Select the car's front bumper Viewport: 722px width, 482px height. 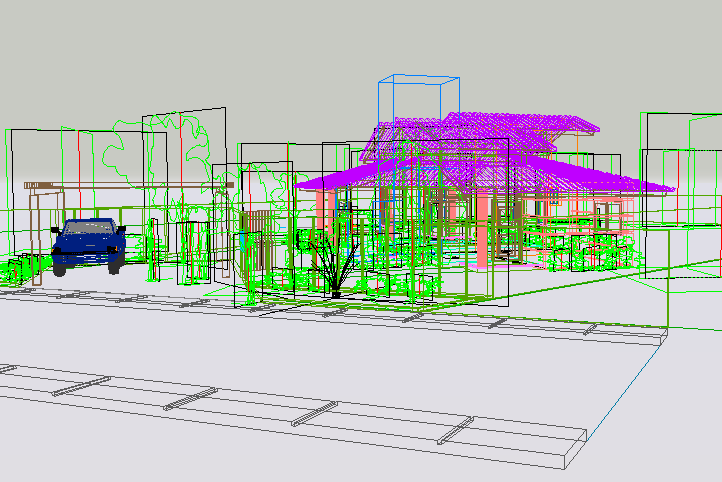(x=87, y=256)
